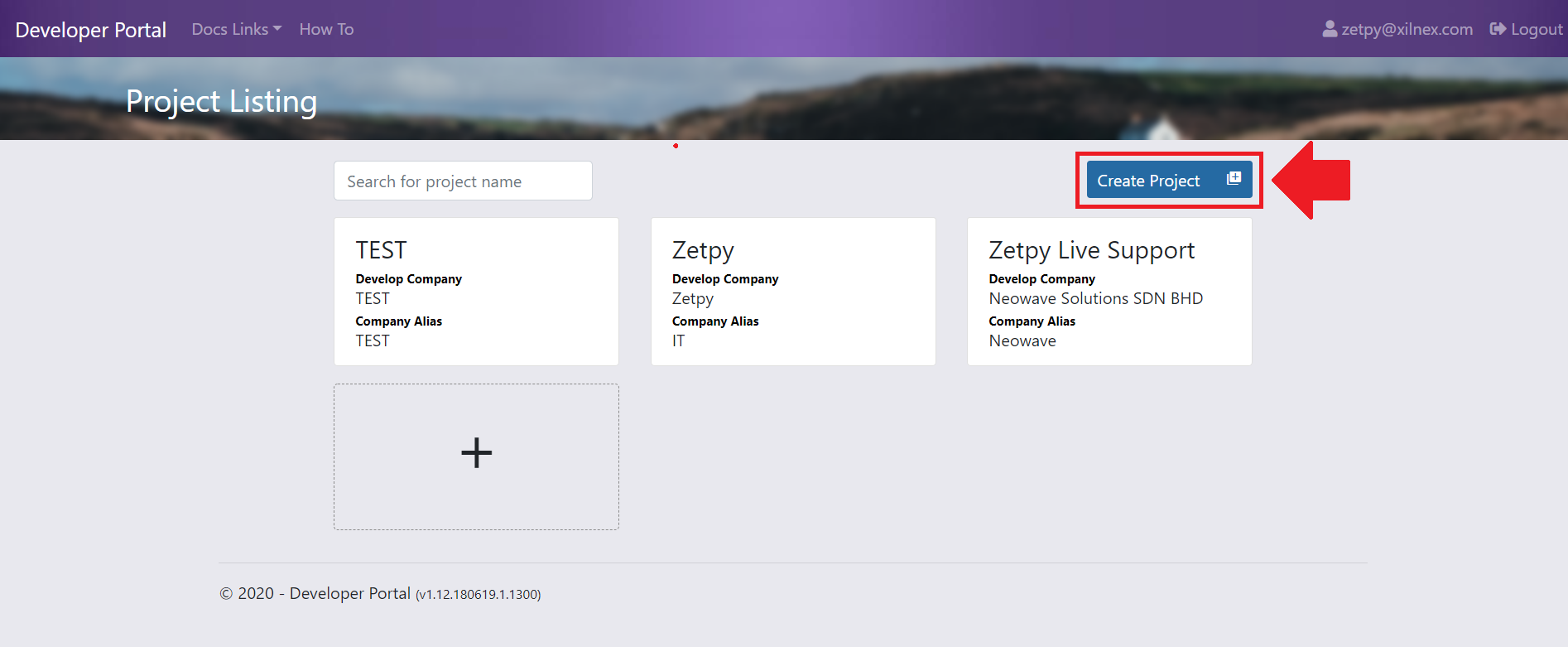Open the zetpy@xilnex.com account link
Image resolution: width=1568 pixels, height=647 pixels.
click(x=1397, y=29)
